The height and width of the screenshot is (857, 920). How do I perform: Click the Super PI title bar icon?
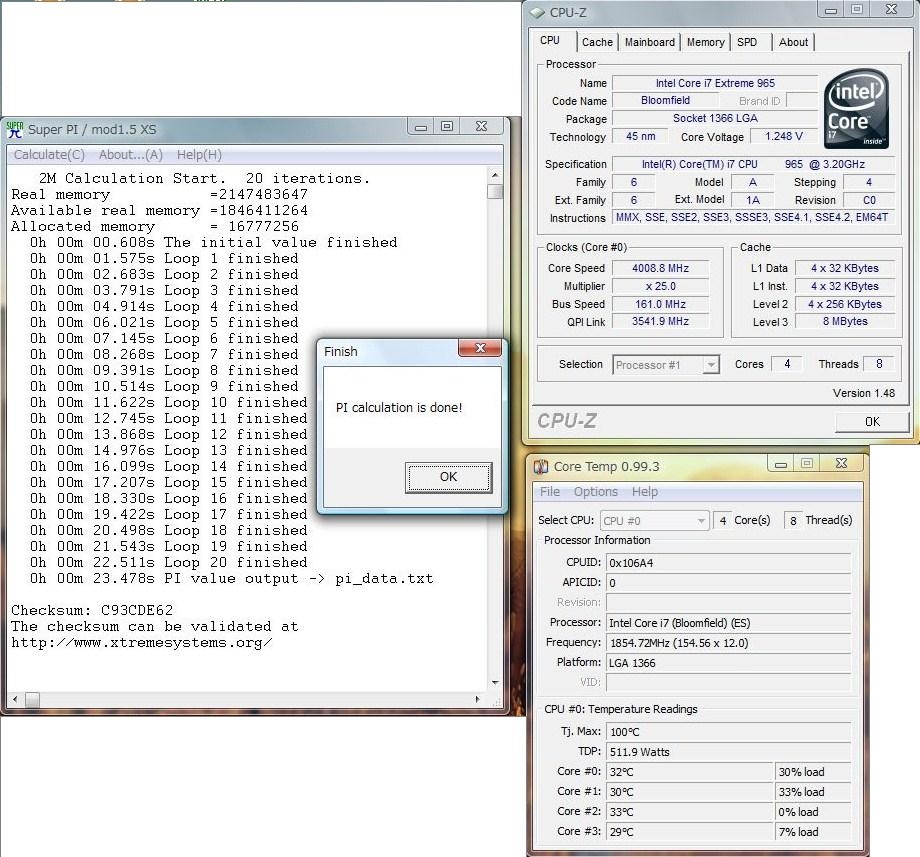(x=15, y=129)
